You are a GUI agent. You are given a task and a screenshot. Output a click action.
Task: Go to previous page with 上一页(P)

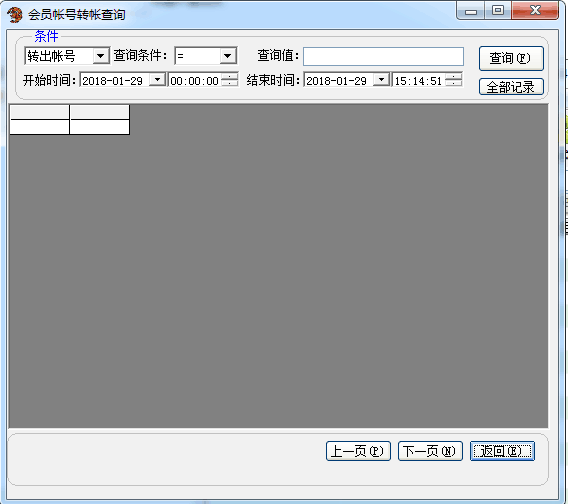click(x=358, y=451)
